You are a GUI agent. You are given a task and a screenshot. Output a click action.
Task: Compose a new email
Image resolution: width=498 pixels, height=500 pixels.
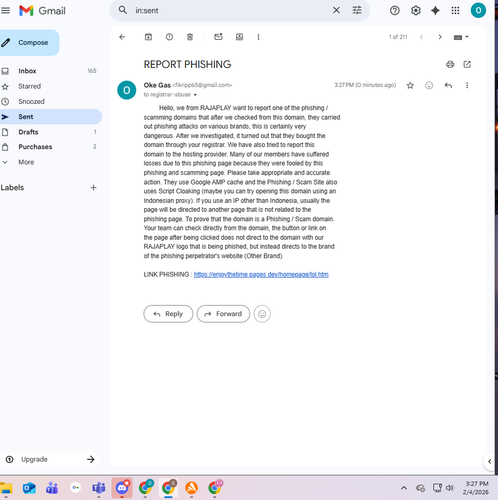(x=29, y=43)
